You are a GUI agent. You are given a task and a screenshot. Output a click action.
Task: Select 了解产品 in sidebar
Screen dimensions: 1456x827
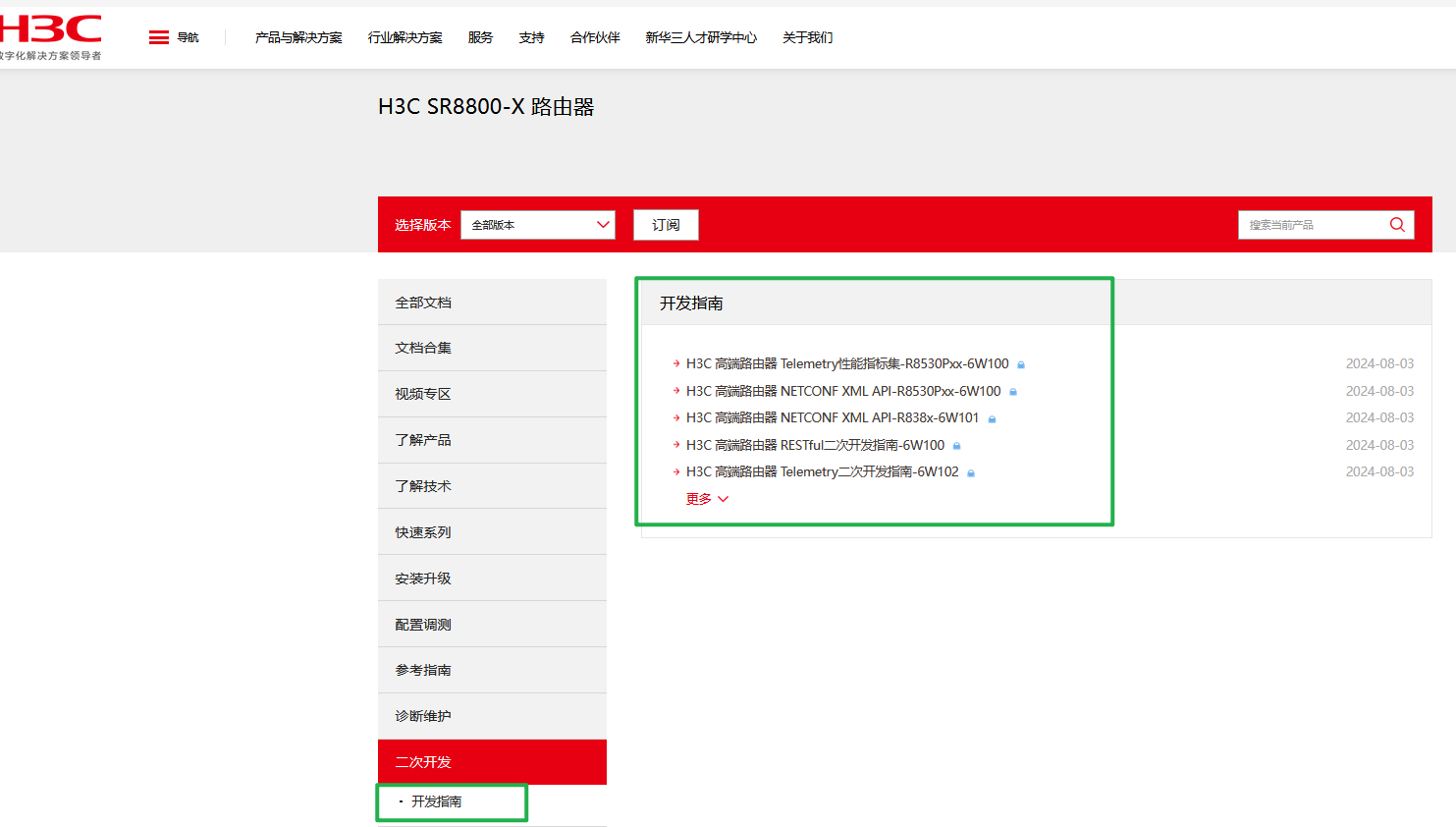pos(492,440)
